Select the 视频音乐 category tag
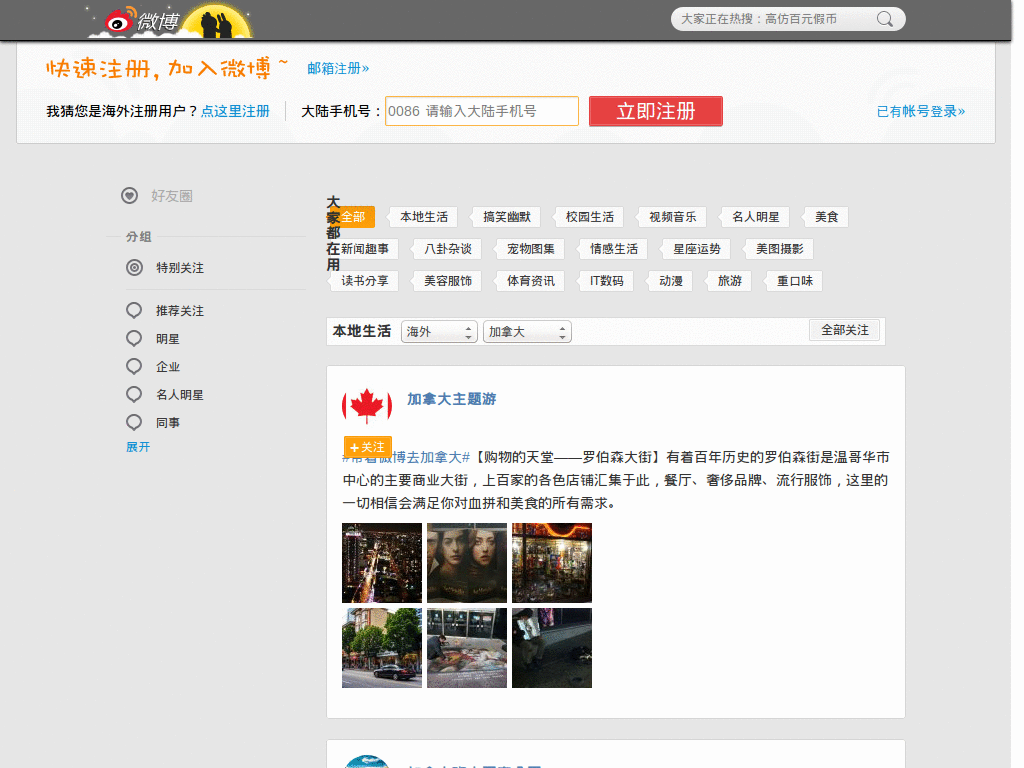 tap(673, 217)
